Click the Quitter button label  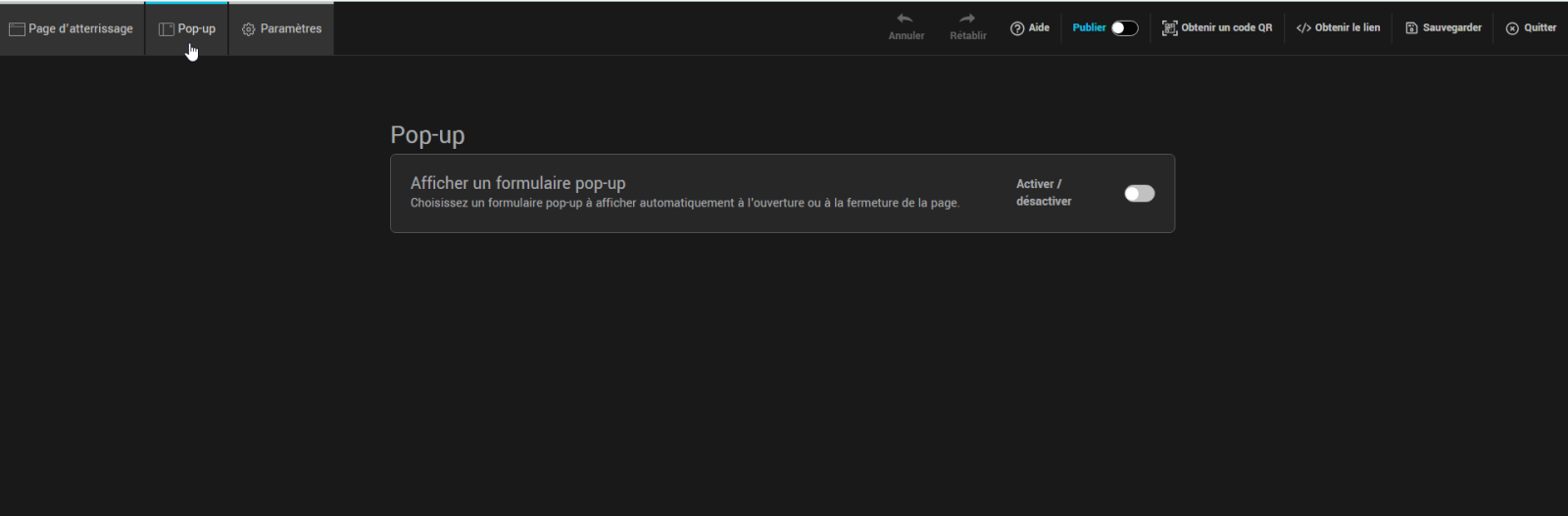[1540, 28]
